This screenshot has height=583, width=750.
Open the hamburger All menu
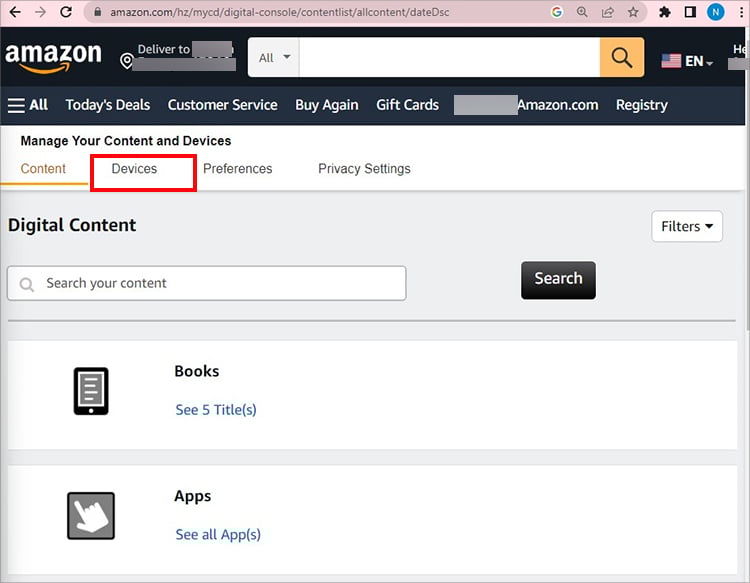pos(28,105)
